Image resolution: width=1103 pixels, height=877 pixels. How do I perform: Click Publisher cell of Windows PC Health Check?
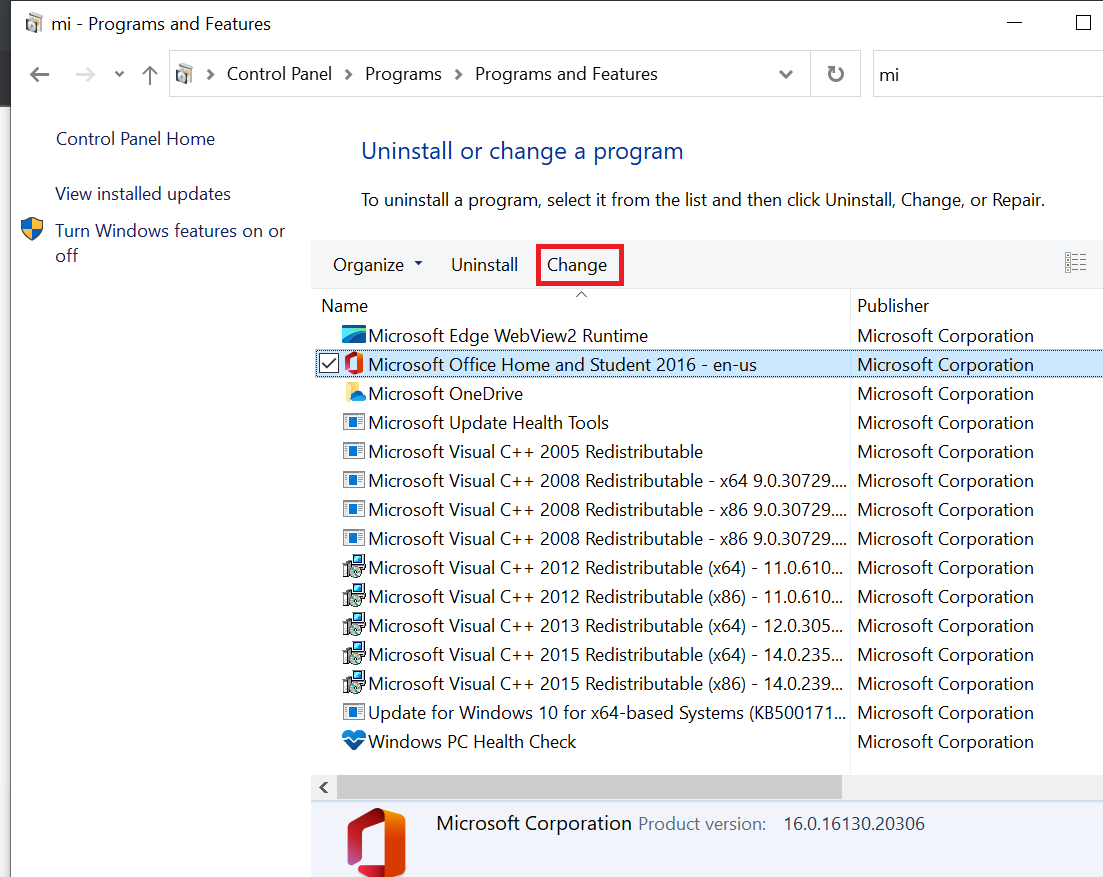point(945,741)
